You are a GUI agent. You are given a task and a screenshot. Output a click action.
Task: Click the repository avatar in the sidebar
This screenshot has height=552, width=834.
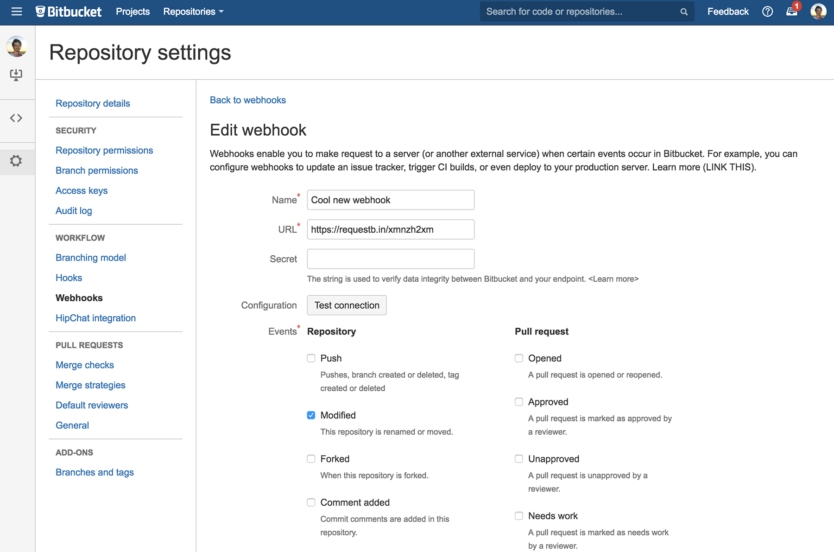pyautogui.click(x=17, y=47)
